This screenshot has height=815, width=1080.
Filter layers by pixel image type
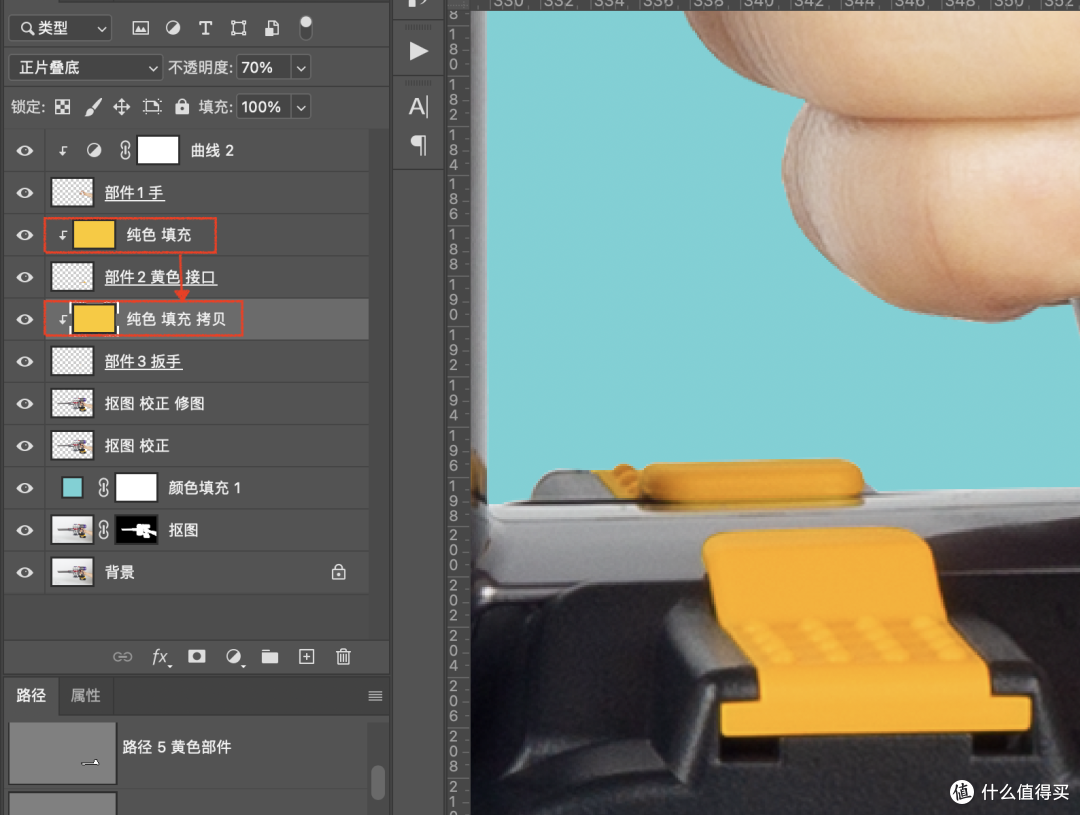point(141,28)
